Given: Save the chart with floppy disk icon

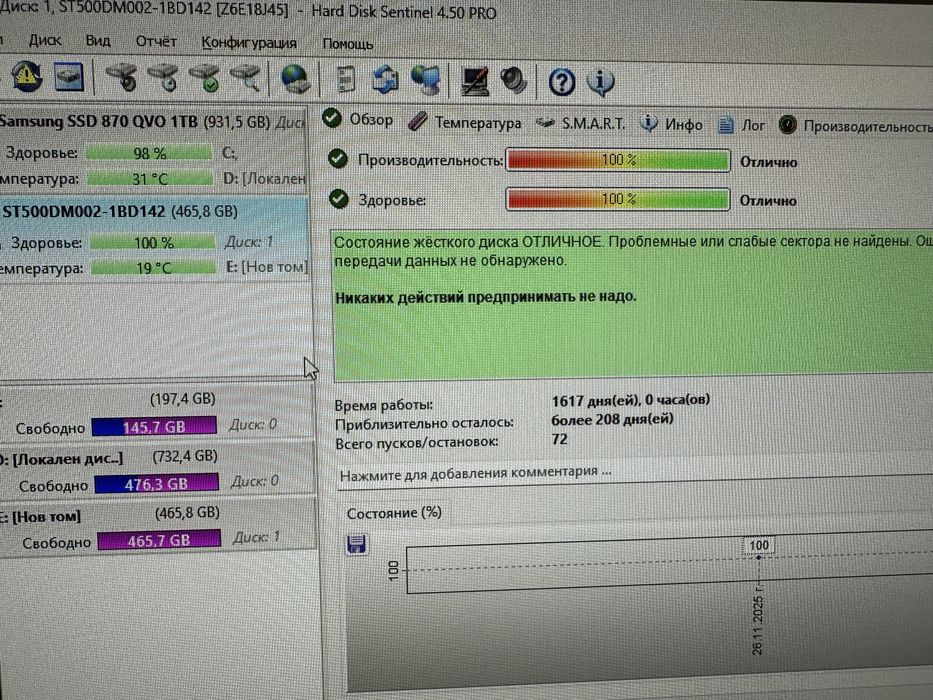Looking at the screenshot, I should 356,544.
